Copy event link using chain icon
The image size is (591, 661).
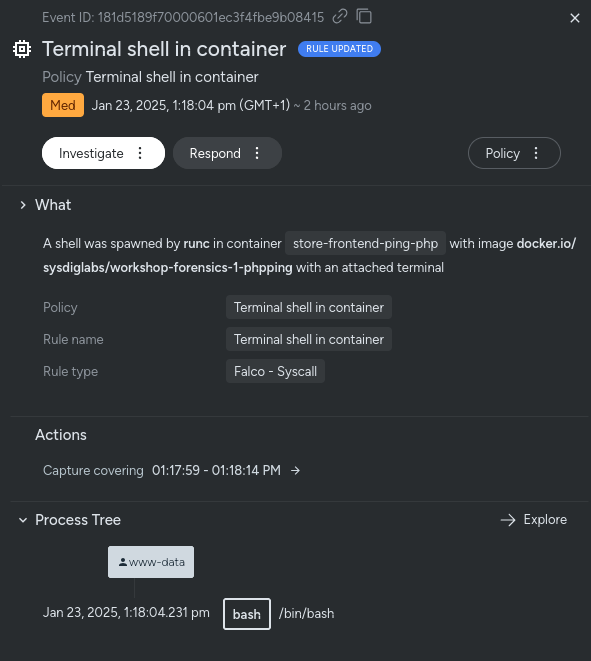(340, 17)
